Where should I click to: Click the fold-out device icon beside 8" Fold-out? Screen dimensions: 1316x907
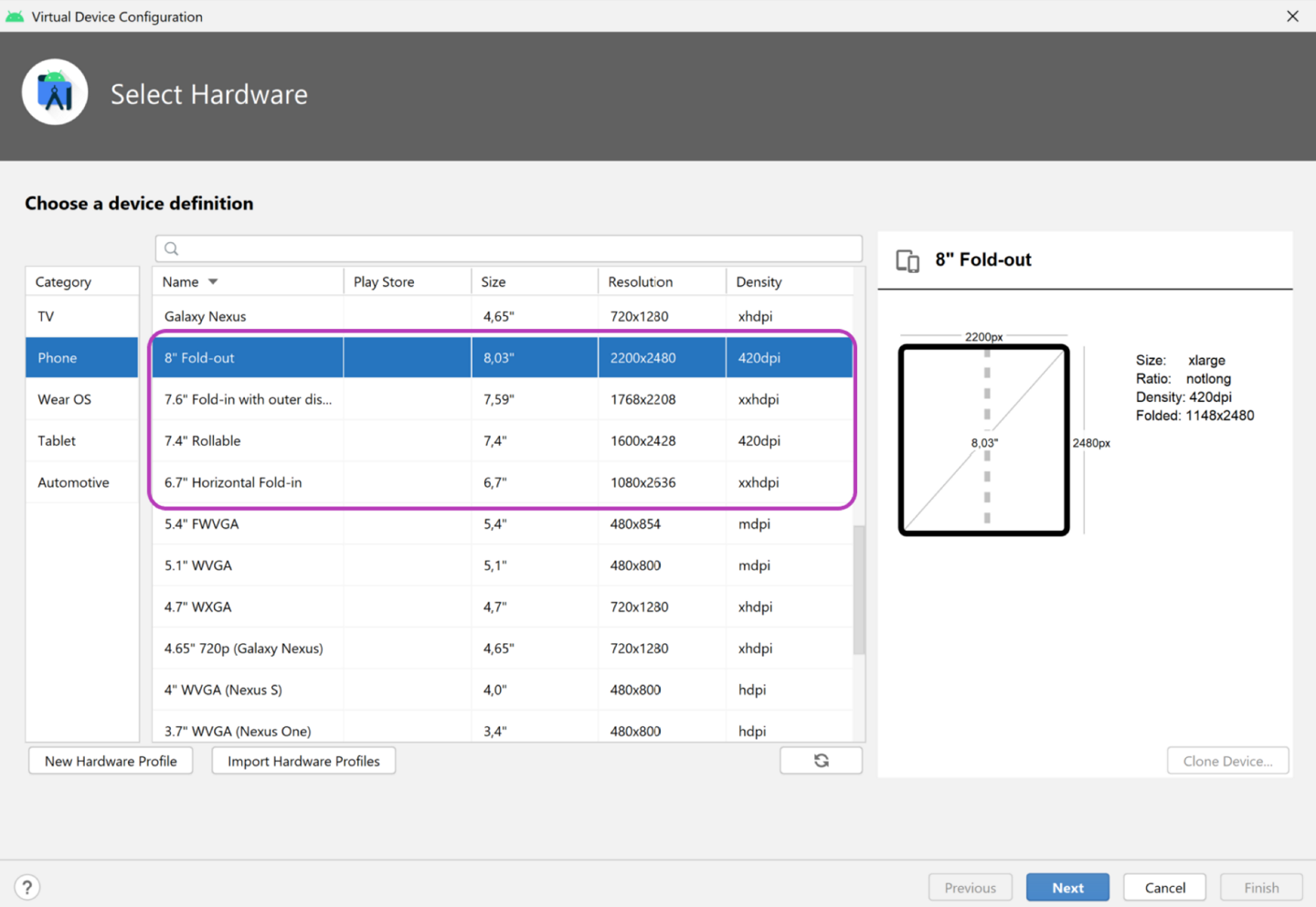point(907,260)
